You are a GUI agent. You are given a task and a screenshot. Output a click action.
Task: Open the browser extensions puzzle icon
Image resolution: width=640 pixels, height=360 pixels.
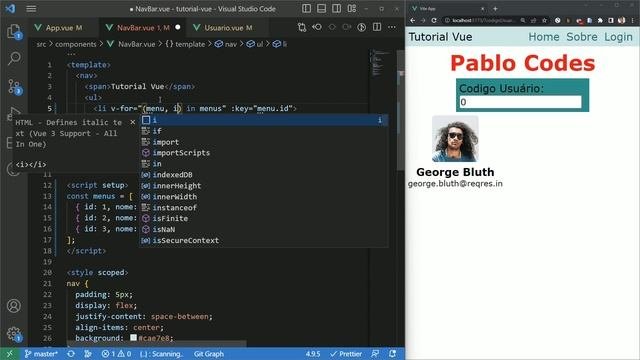[600, 20]
